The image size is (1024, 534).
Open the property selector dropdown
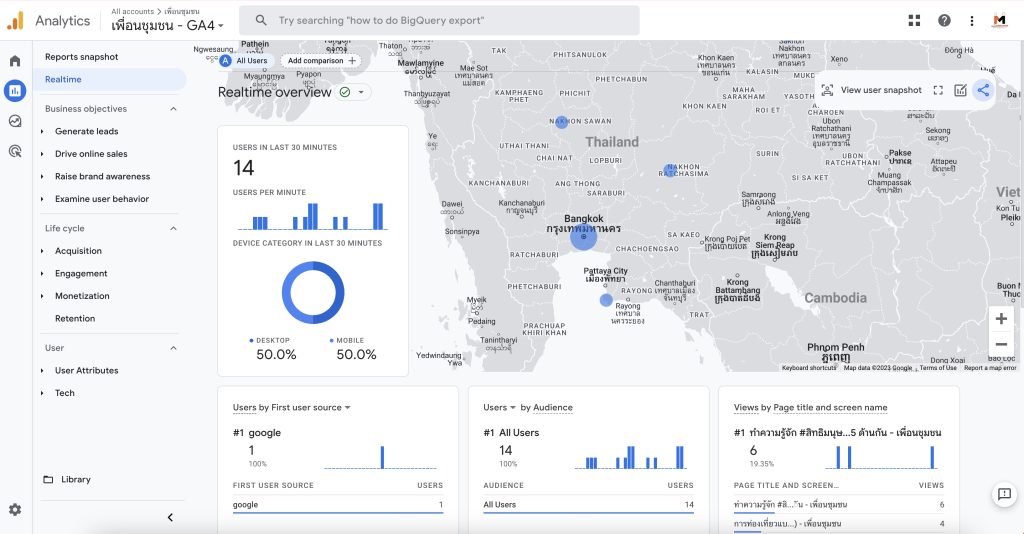pyautogui.click(x=167, y=25)
